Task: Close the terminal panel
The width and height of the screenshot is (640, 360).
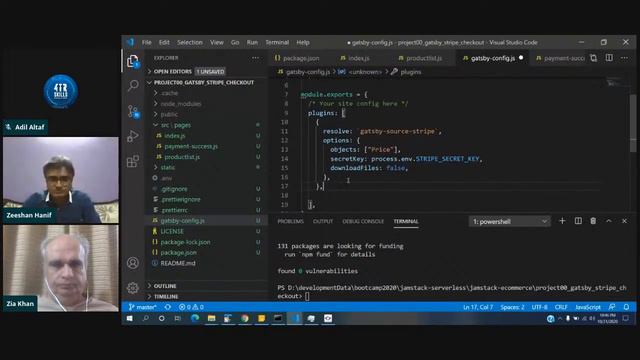Action: (624, 221)
